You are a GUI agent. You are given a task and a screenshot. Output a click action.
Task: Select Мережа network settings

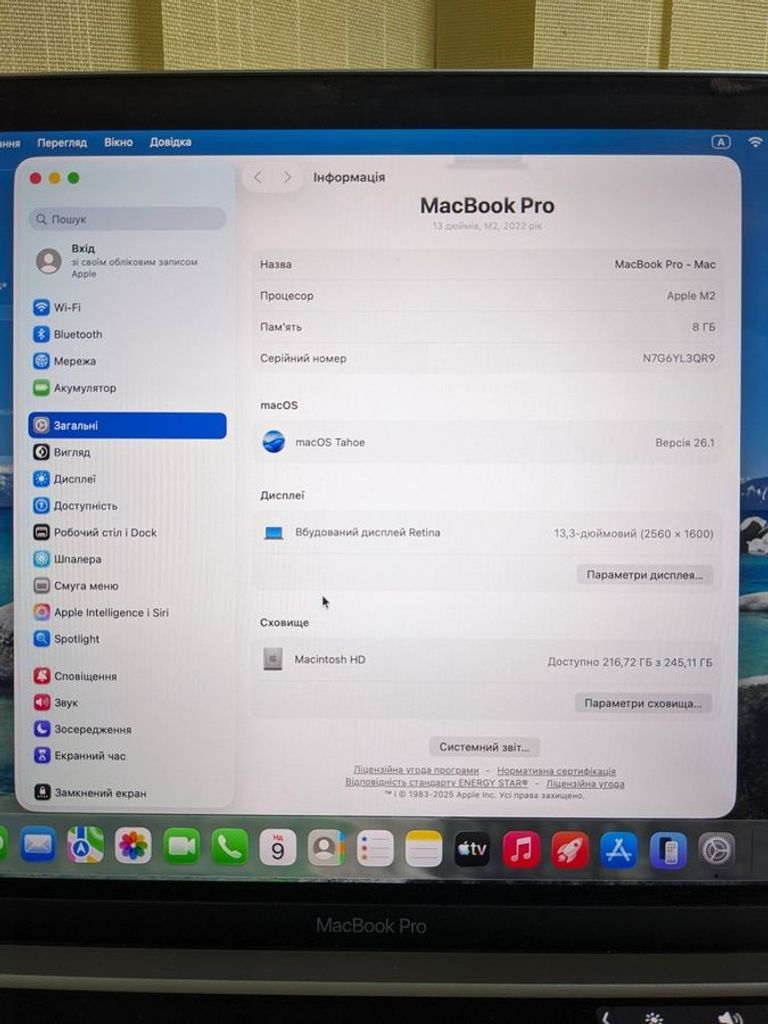click(x=65, y=360)
